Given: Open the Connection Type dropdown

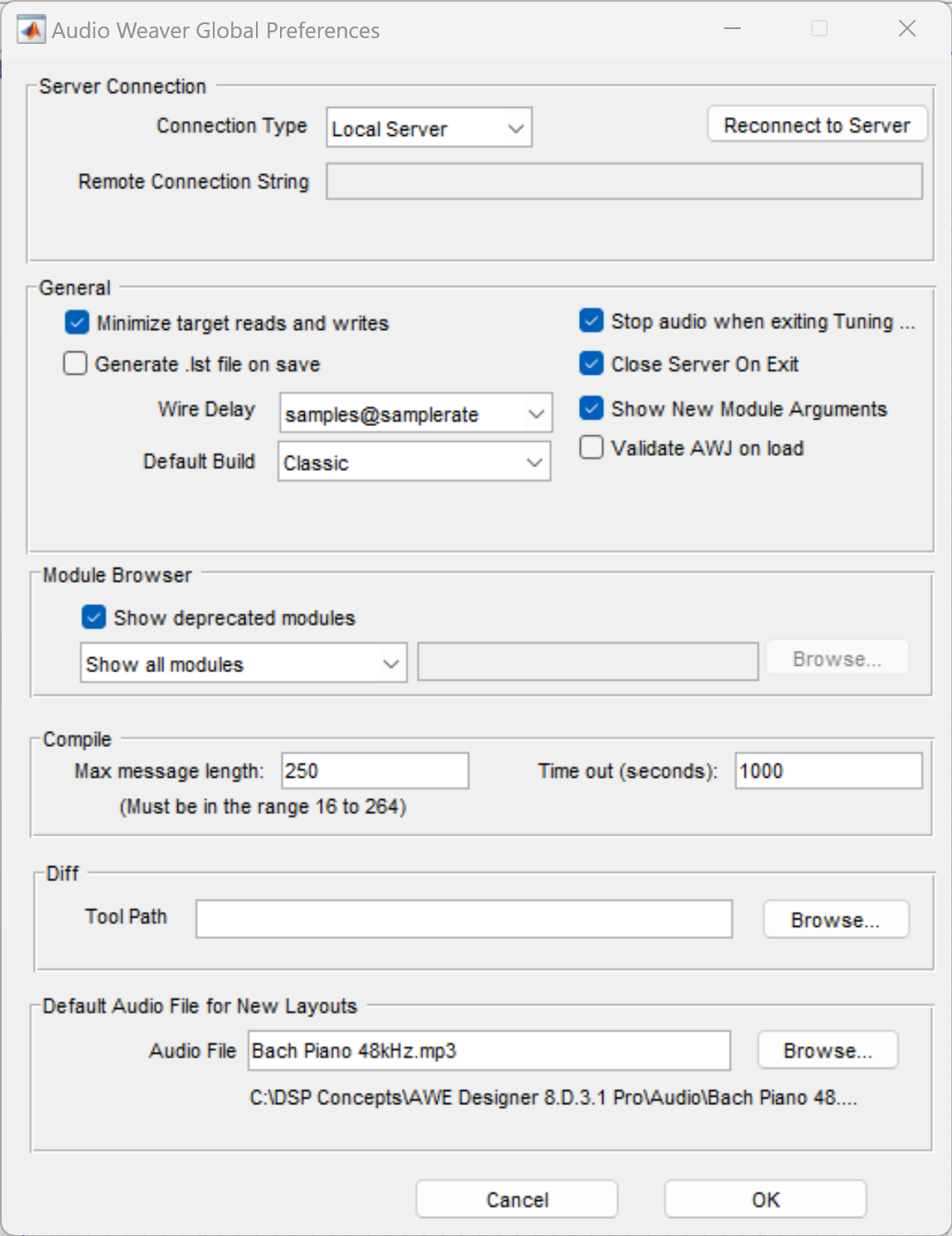Looking at the screenshot, I should pos(429,128).
